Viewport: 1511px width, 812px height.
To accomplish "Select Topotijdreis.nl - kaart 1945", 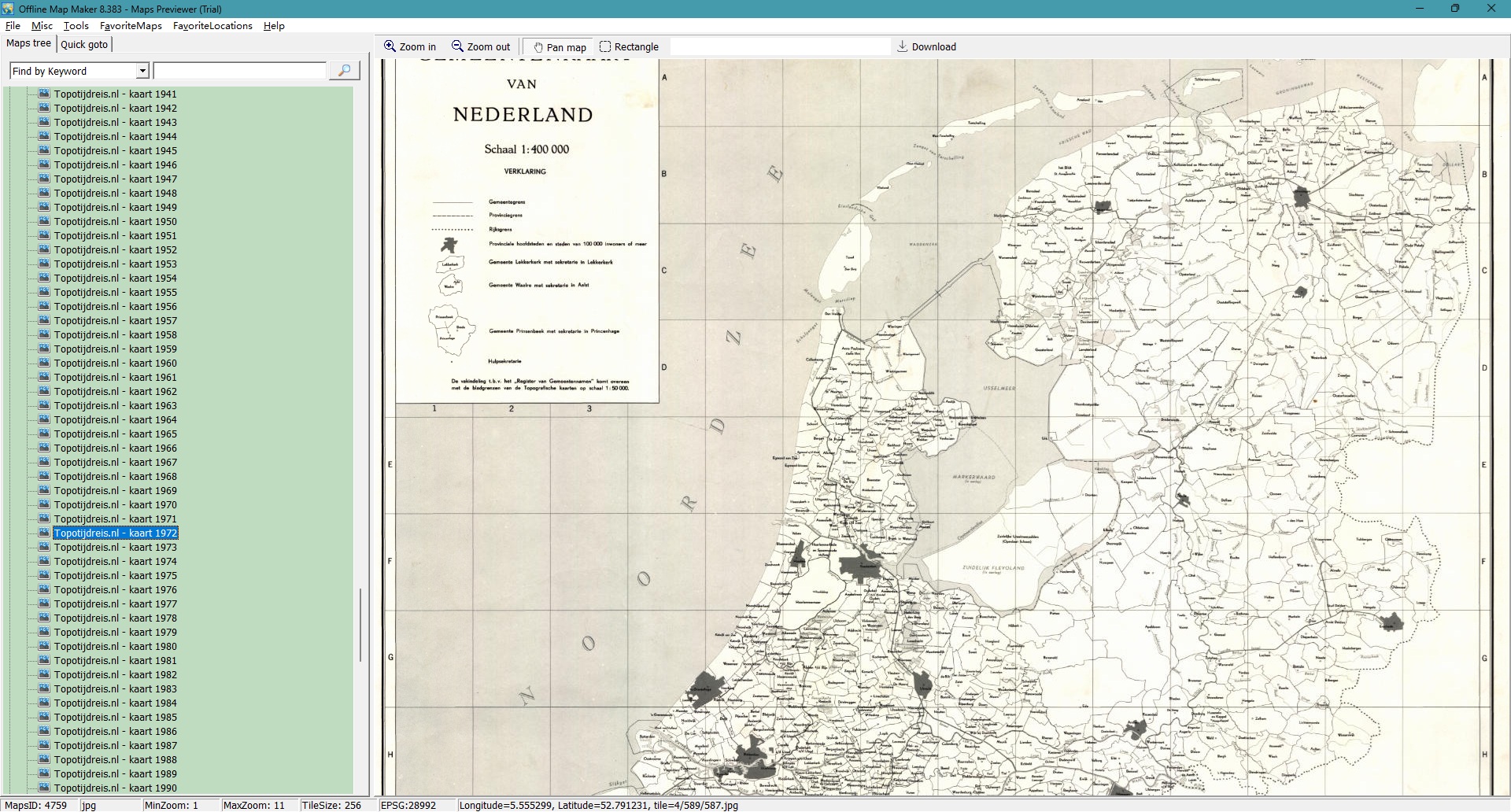I will (x=115, y=150).
